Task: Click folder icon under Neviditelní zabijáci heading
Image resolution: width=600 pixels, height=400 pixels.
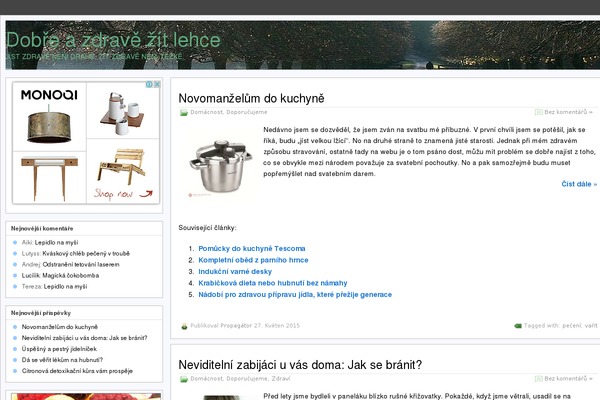Action: click(184, 379)
